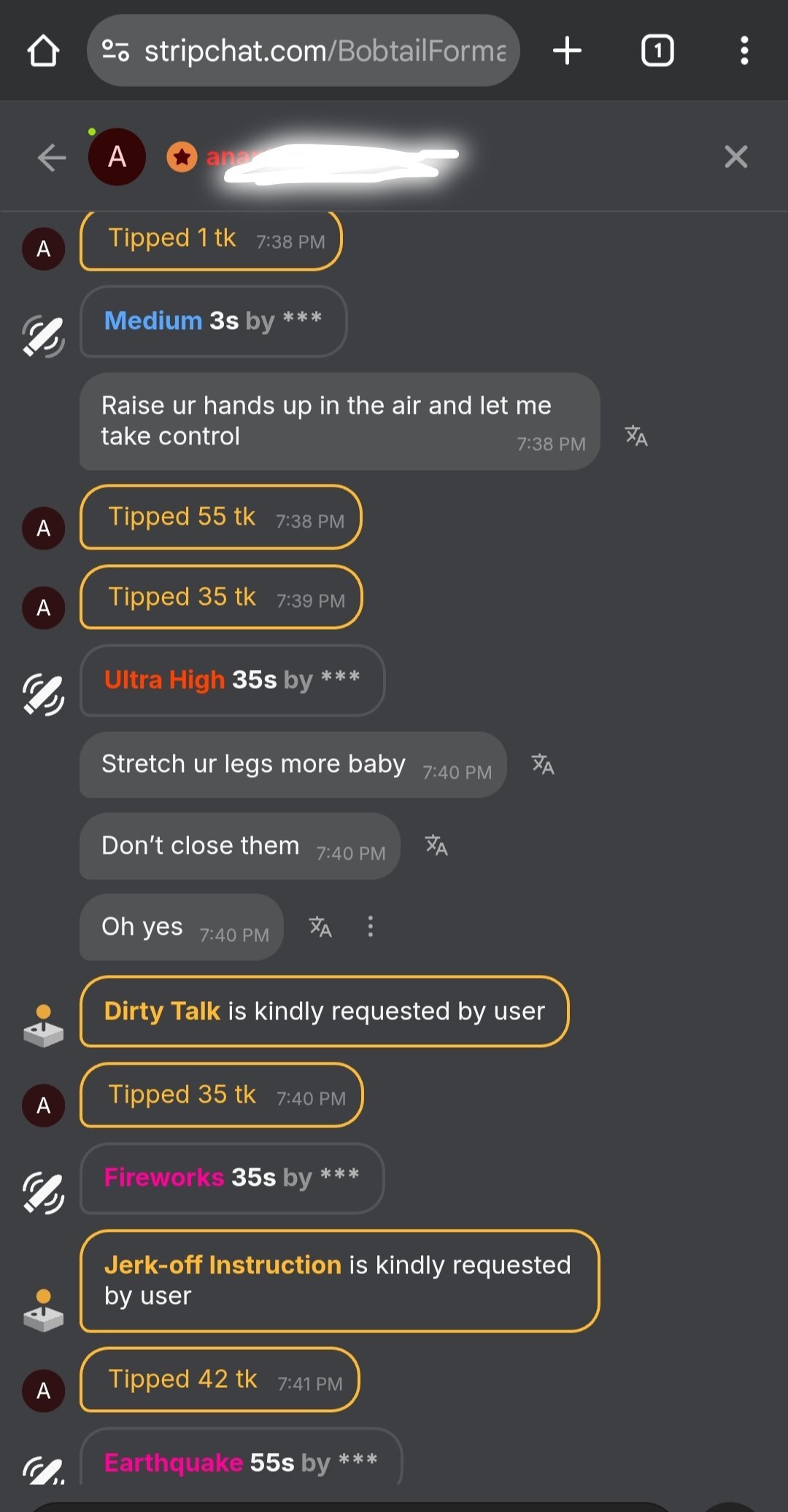
Task: Close the private chat with X
Action: point(735,157)
